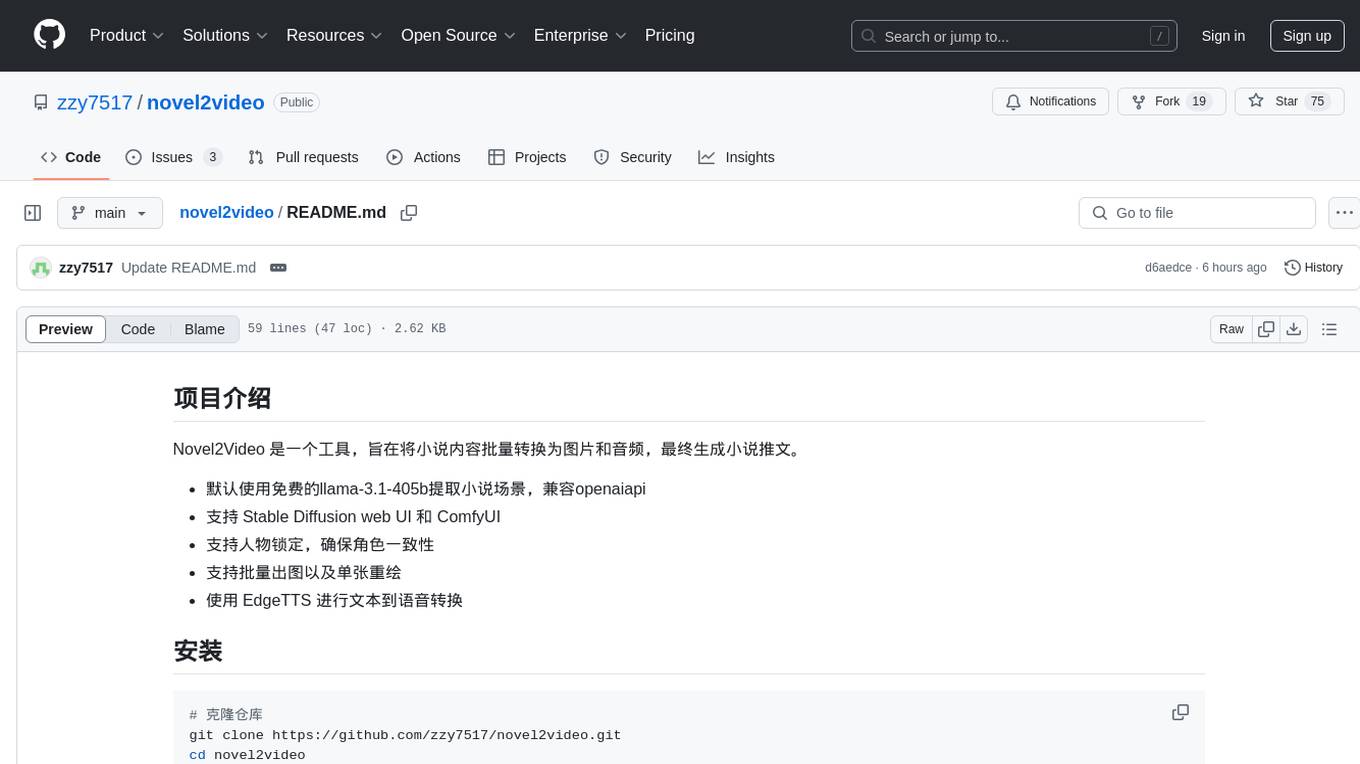Click the Issues counter badge 3

(x=212, y=157)
